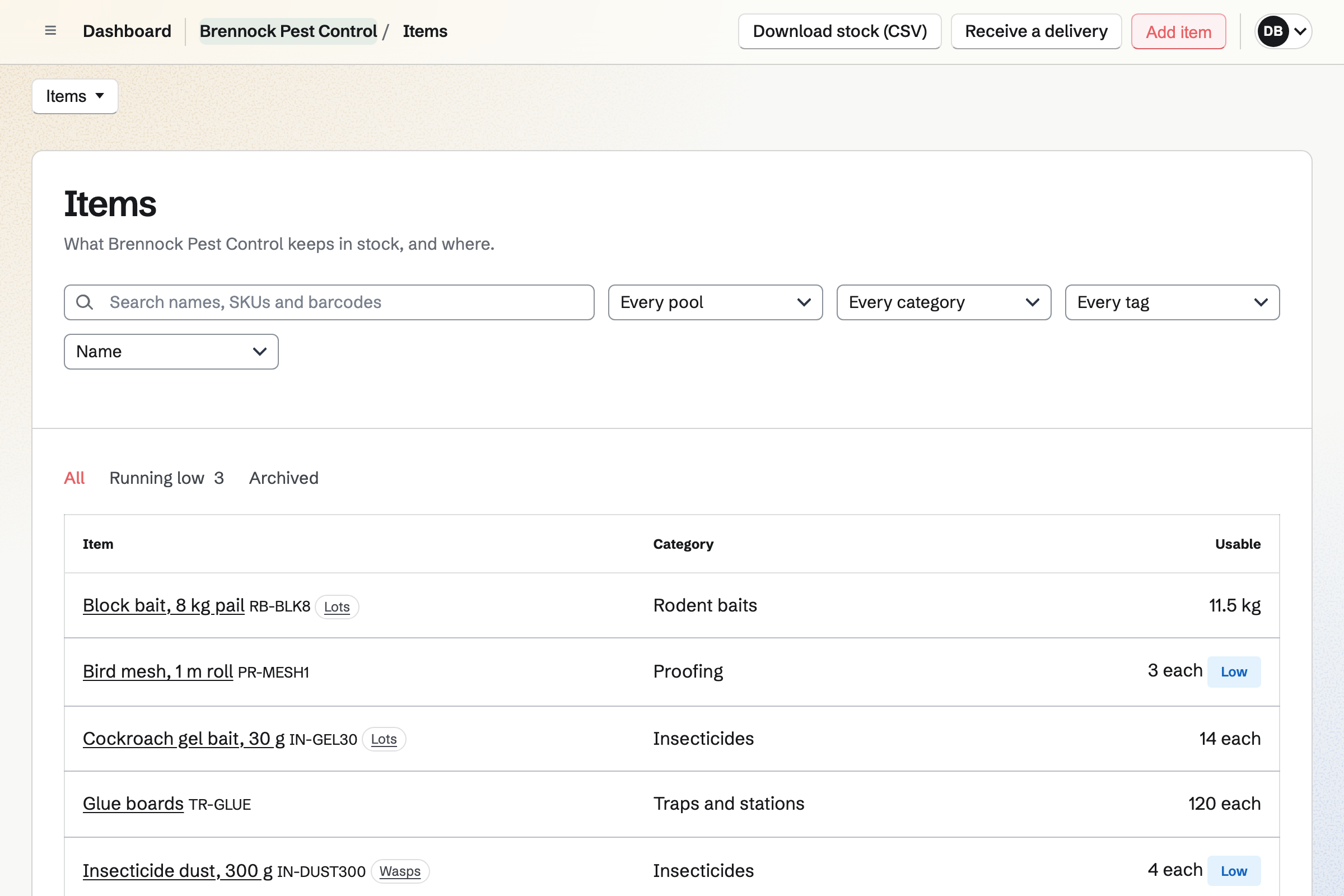Screen dimensions: 1344x896
Task: Click the RB-BLK8 SKU text
Action: (x=280, y=606)
